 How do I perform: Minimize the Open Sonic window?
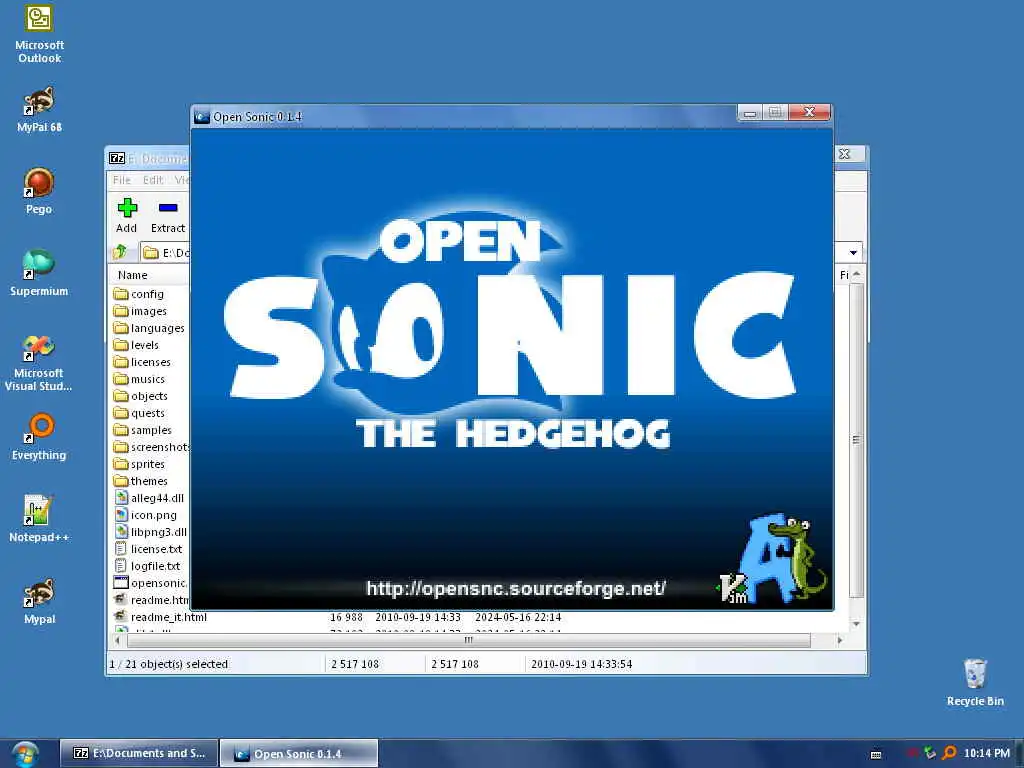coord(750,113)
